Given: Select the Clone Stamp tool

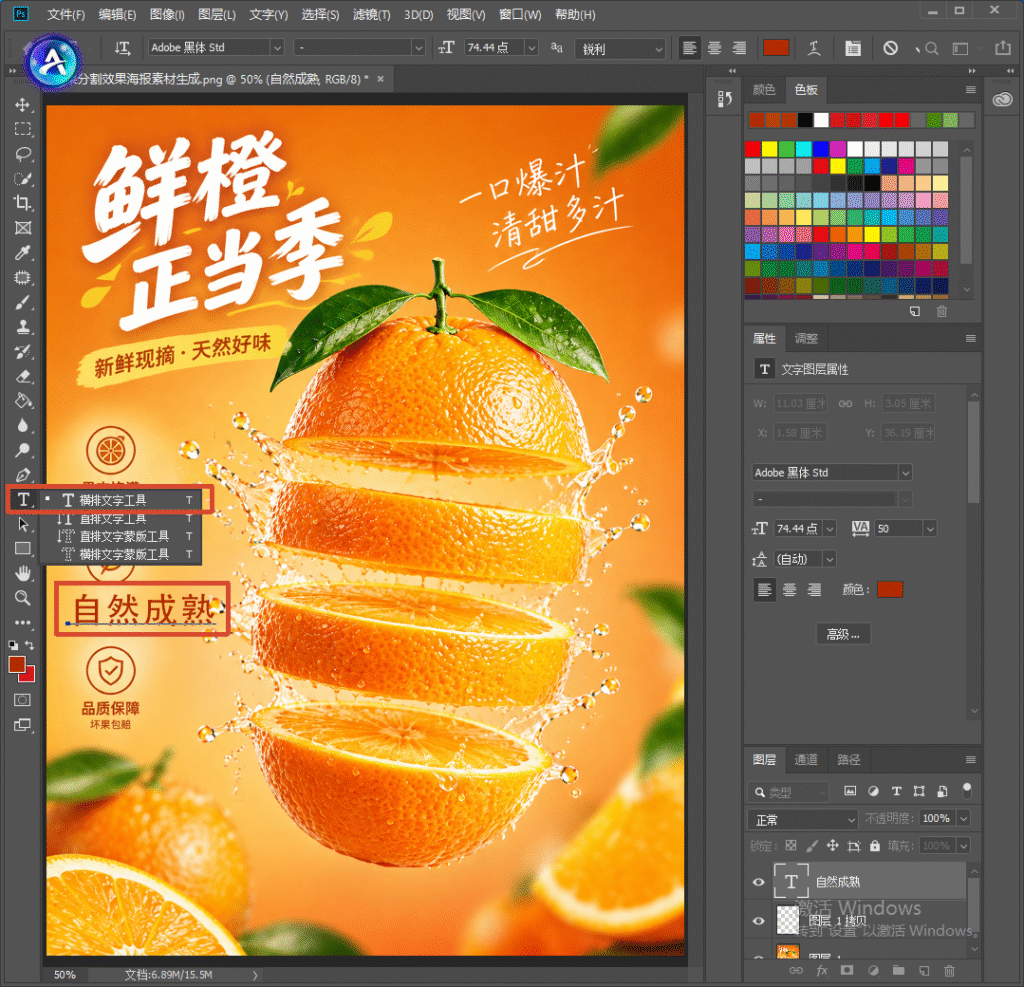Looking at the screenshot, I should pyautogui.click(x=23, y=327).
